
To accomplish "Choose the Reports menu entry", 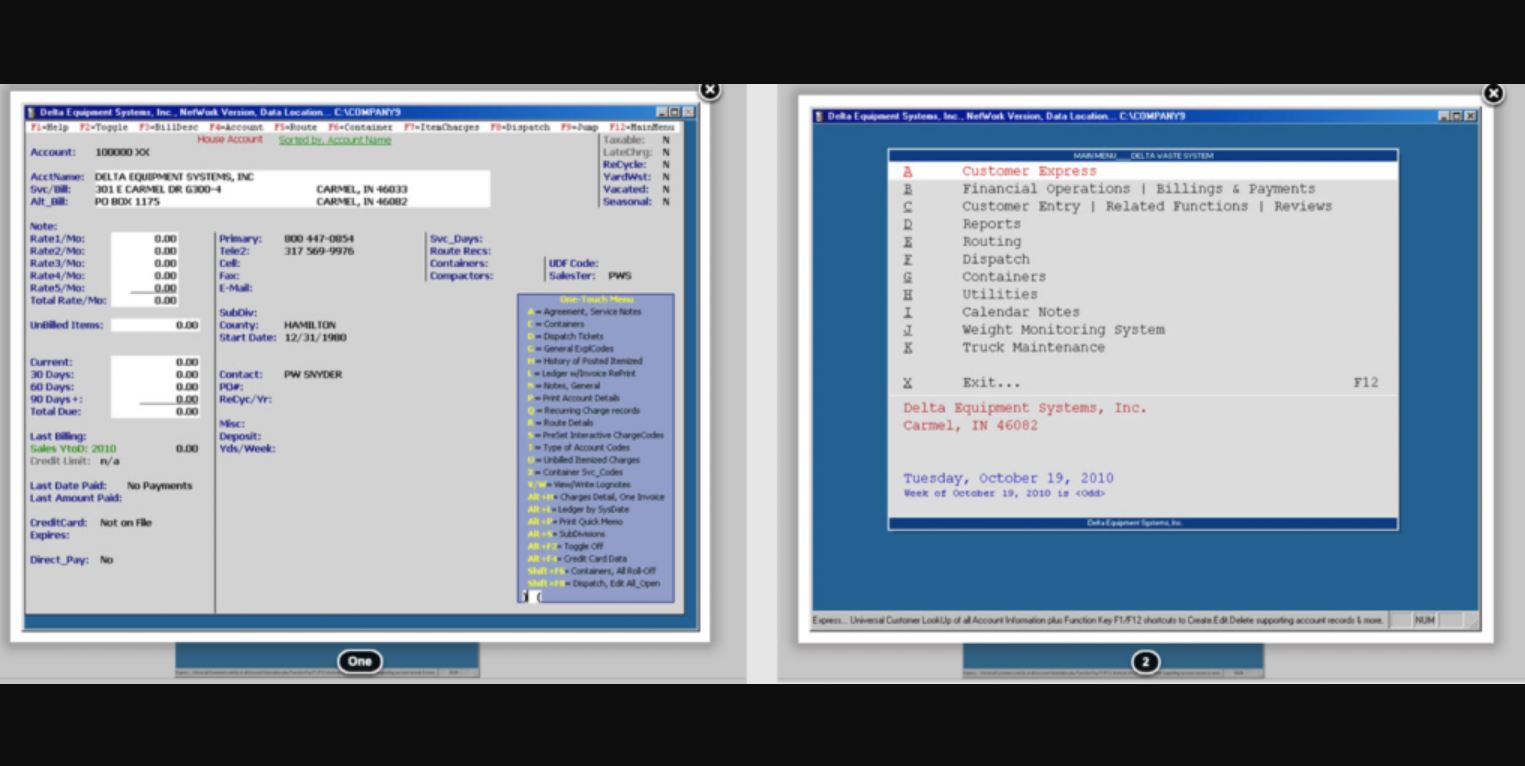I will point(991,224).
